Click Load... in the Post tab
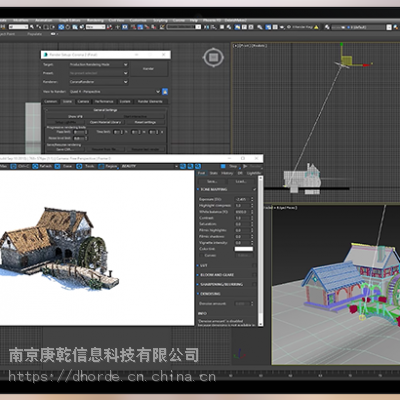The height and width of the screenshot is (400, 400). (241, 181)
